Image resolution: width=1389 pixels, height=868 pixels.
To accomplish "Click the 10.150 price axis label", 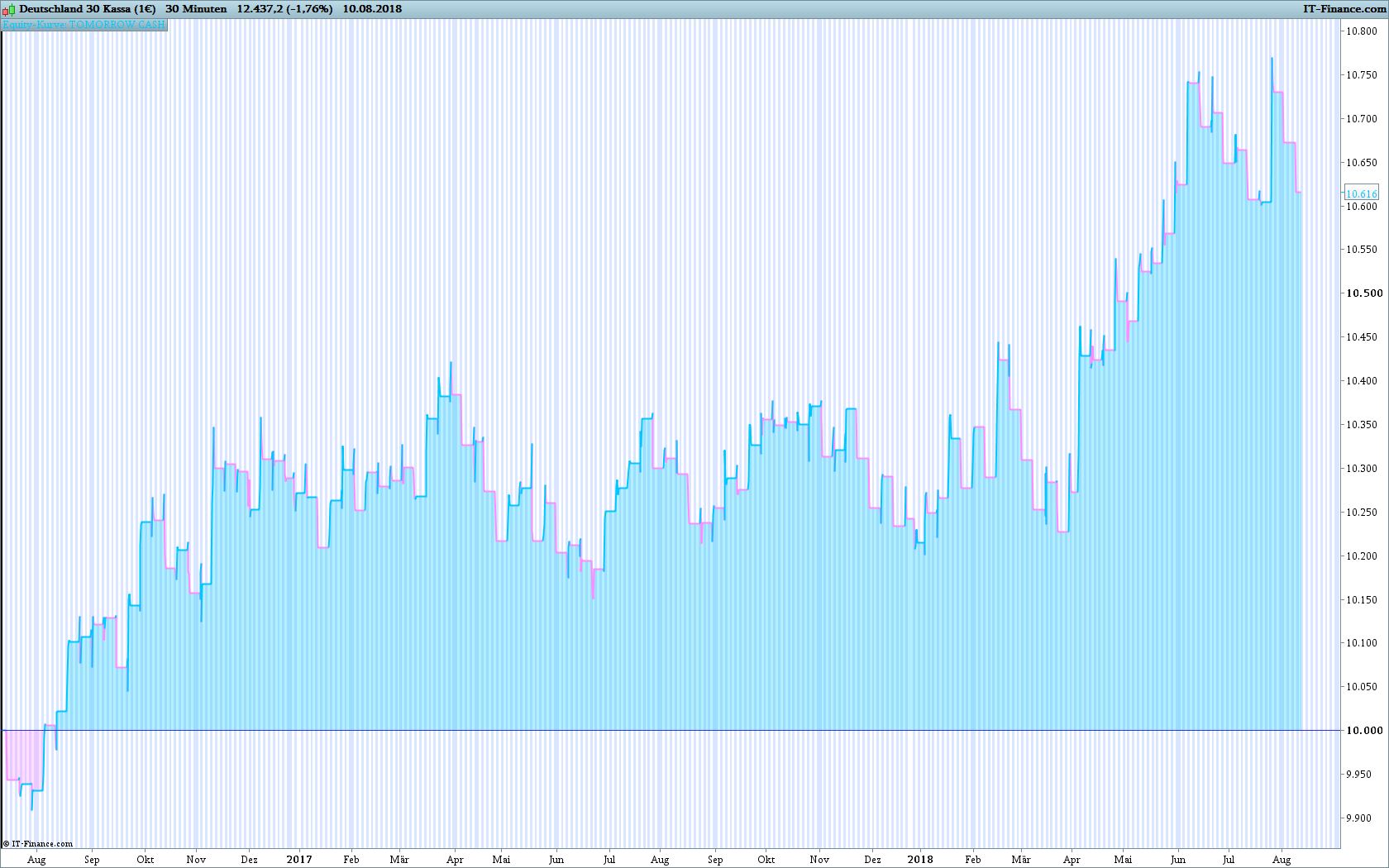I will click(1362, 600).
